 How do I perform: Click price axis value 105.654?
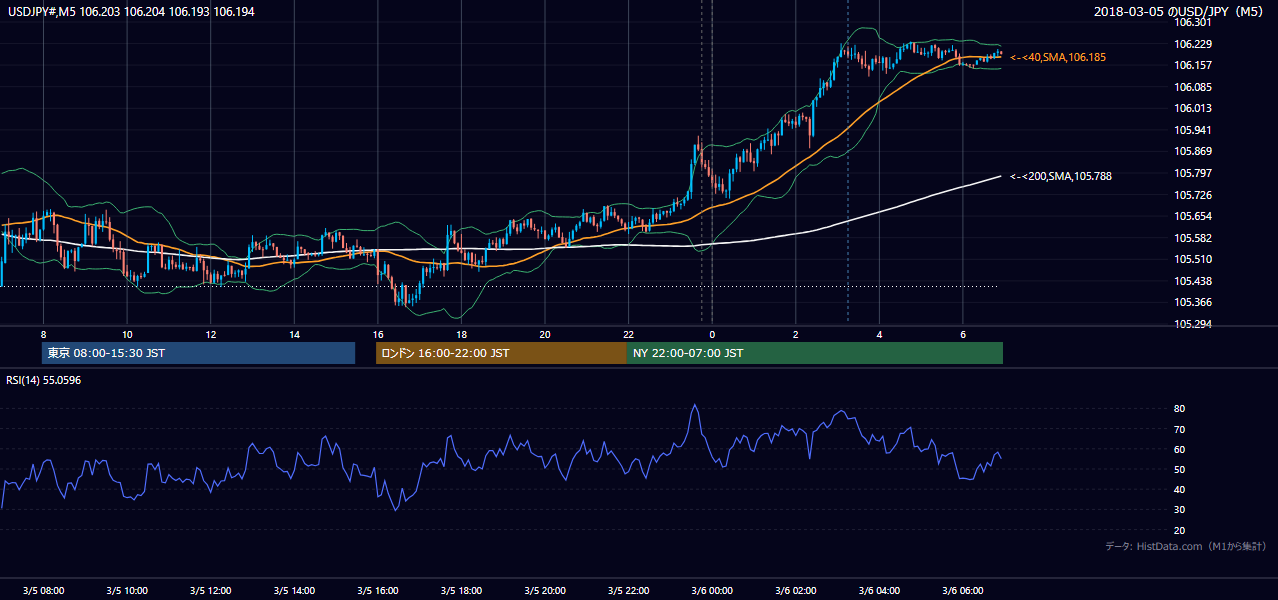pos(1192,216)
